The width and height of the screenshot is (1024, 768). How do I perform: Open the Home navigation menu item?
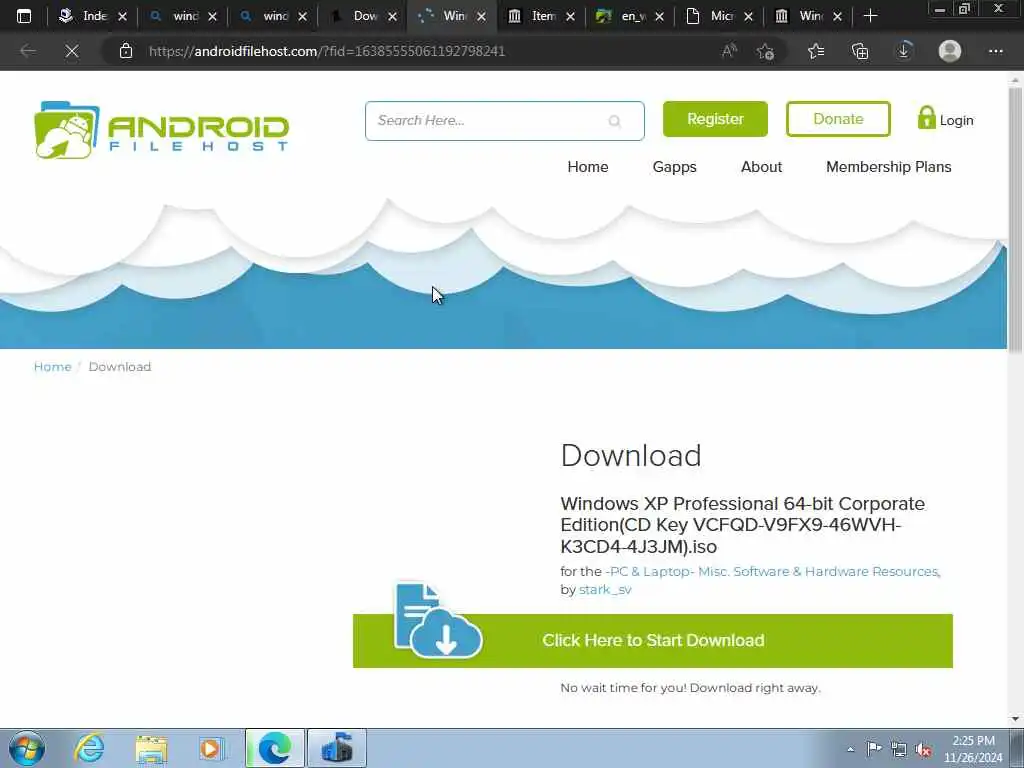tap(588, 167)
